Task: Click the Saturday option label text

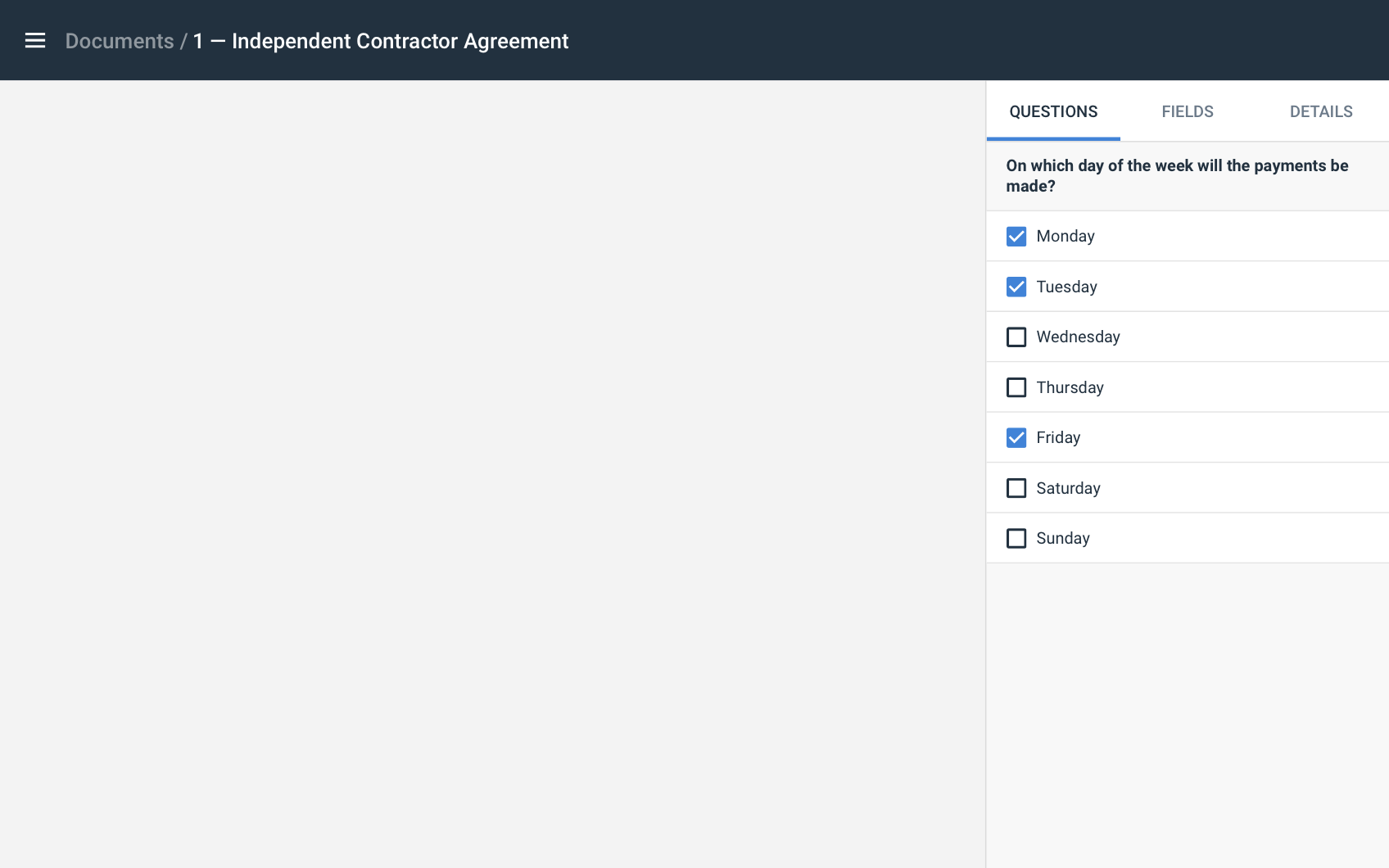Action: [1068, 489]
